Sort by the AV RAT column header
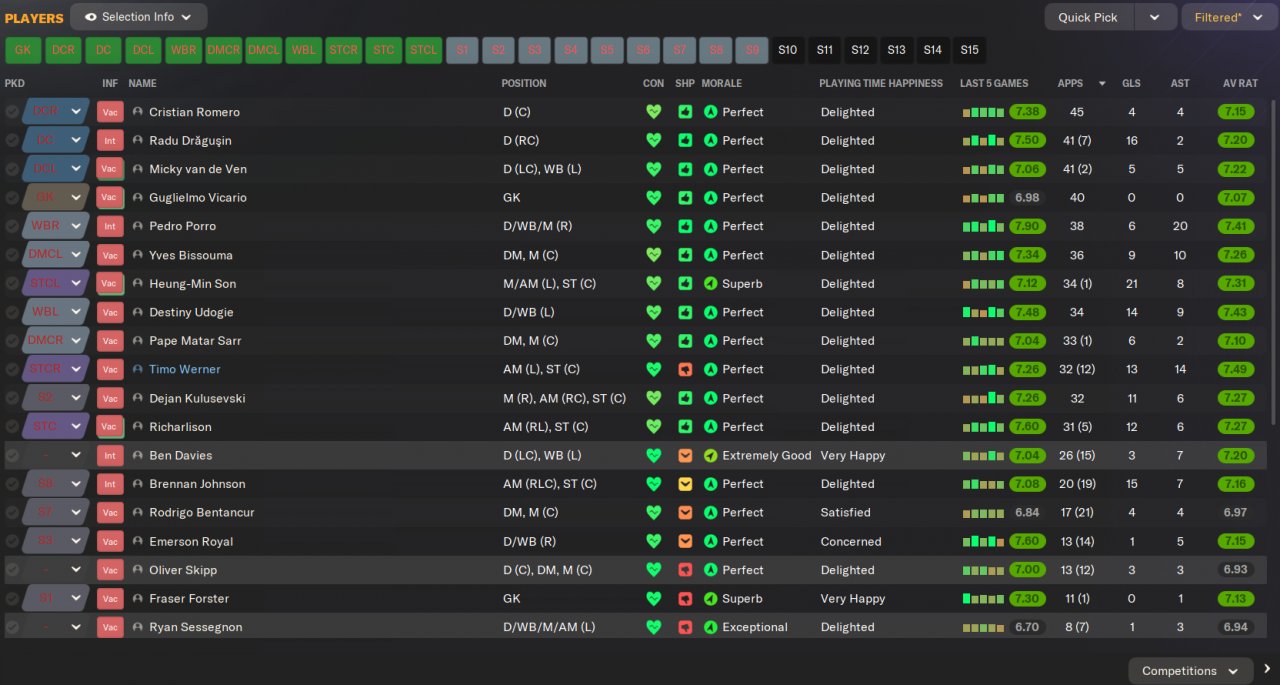 point(1240,83)
